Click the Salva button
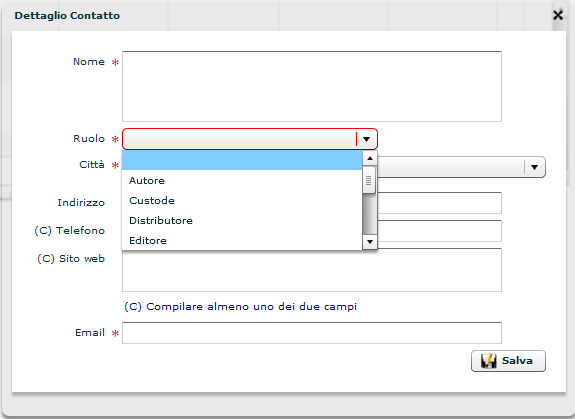The height and width of the screenshot is (419, 575). click(x=508, y=361)
